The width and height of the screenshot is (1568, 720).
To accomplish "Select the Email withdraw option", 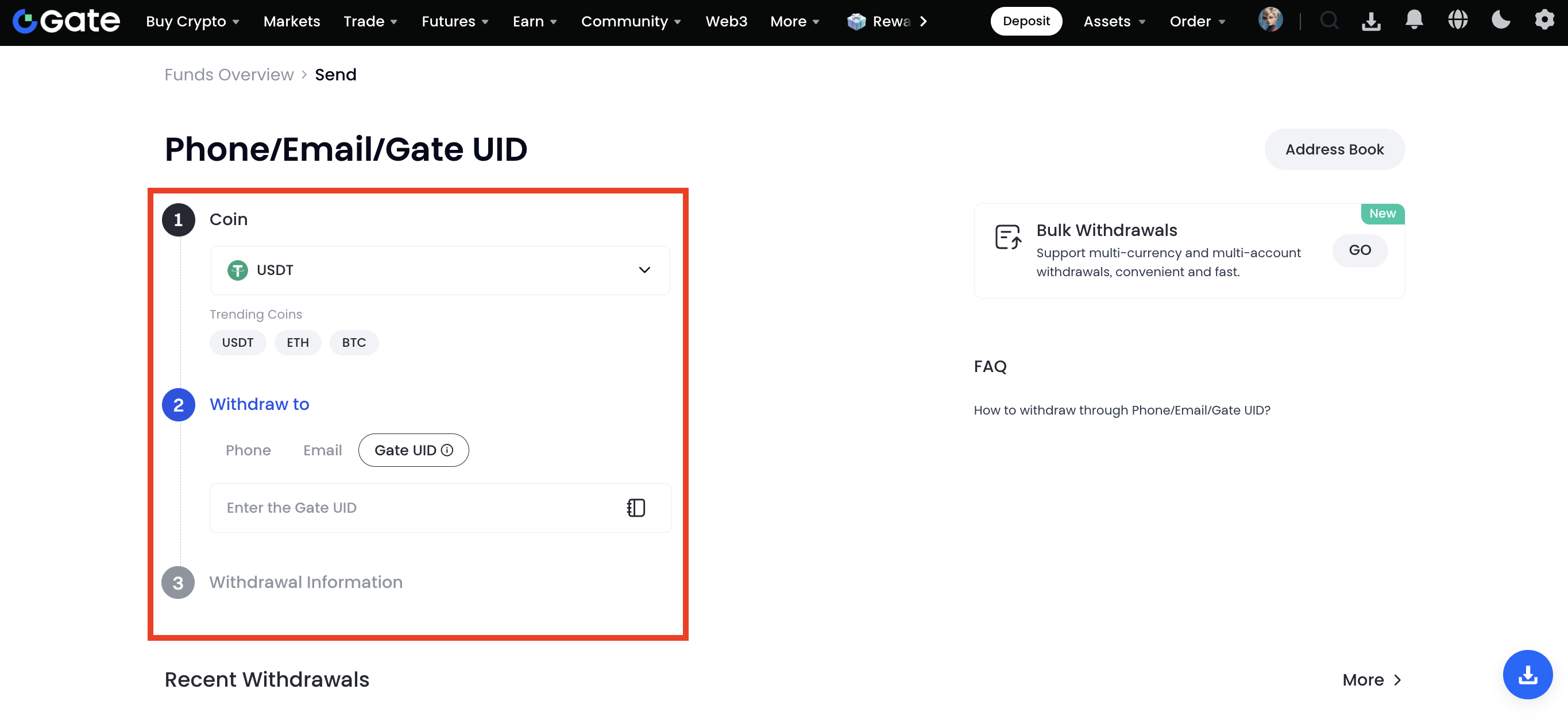I will click(322, 450).
